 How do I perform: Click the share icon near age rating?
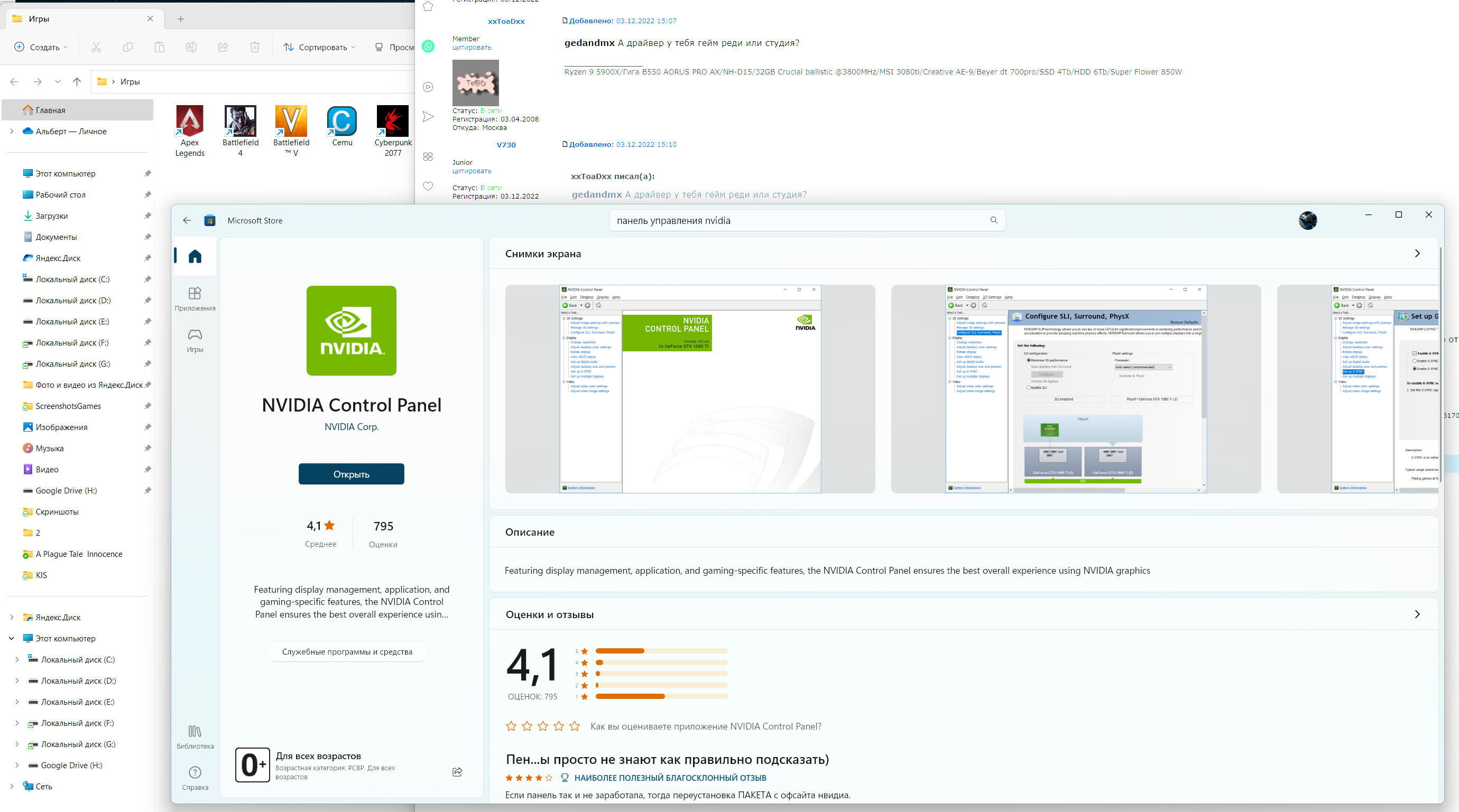pyautogui.click(x=457, y=772)
